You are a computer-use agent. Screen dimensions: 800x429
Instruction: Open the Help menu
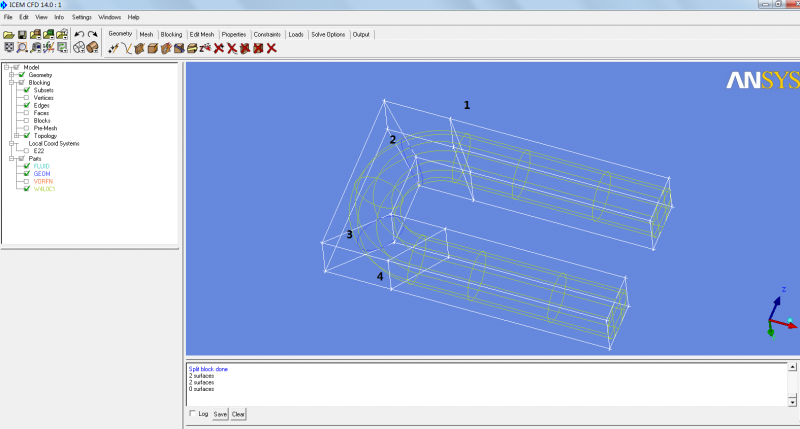134,17
